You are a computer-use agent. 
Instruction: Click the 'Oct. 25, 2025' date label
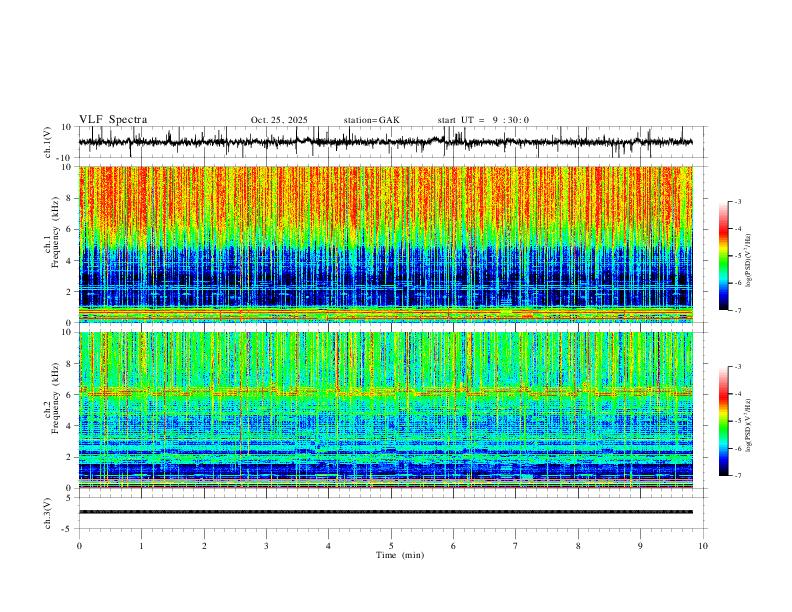tap(279, 120)
